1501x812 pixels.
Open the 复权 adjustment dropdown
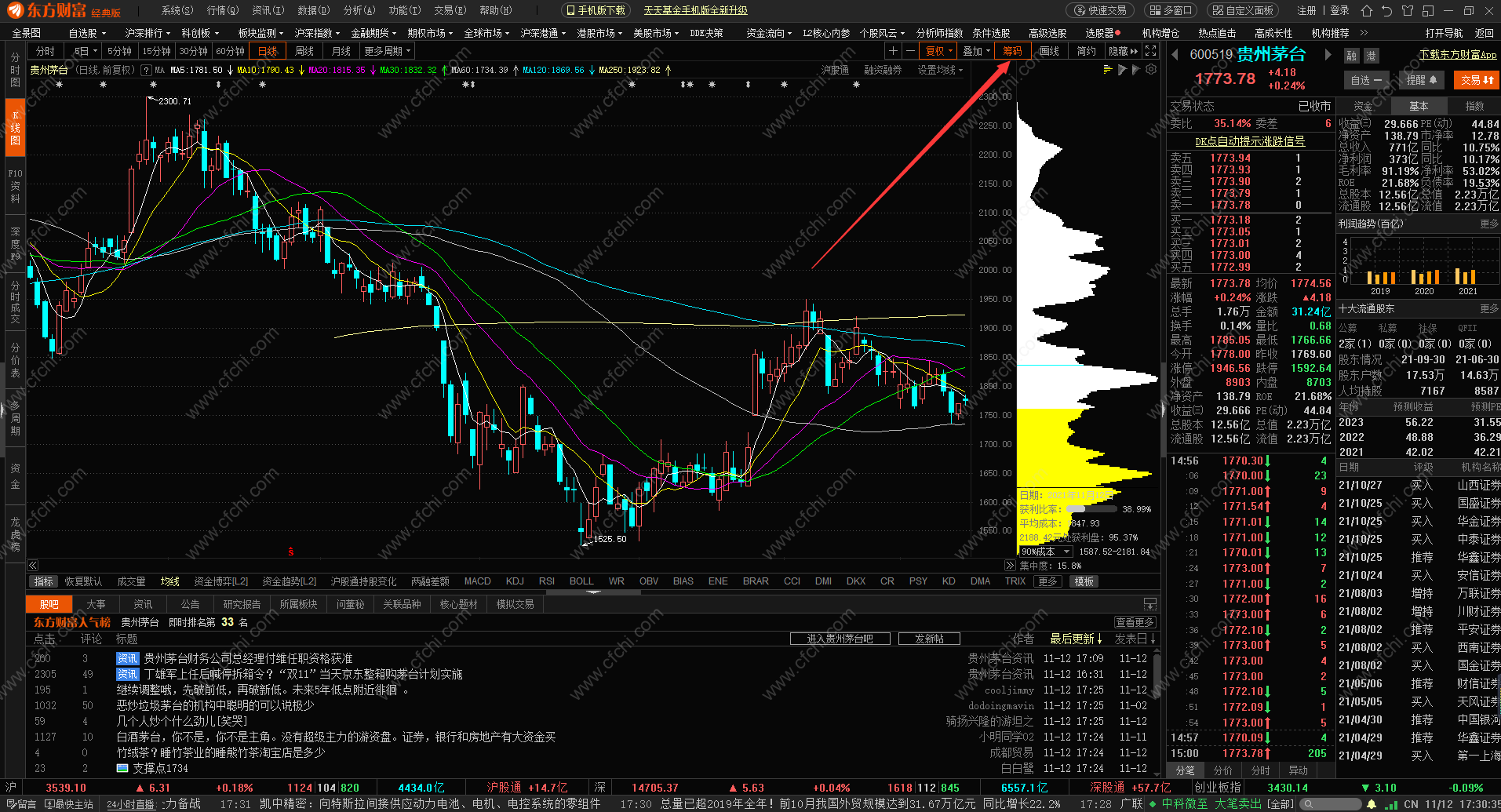click(x=939, y=51)
